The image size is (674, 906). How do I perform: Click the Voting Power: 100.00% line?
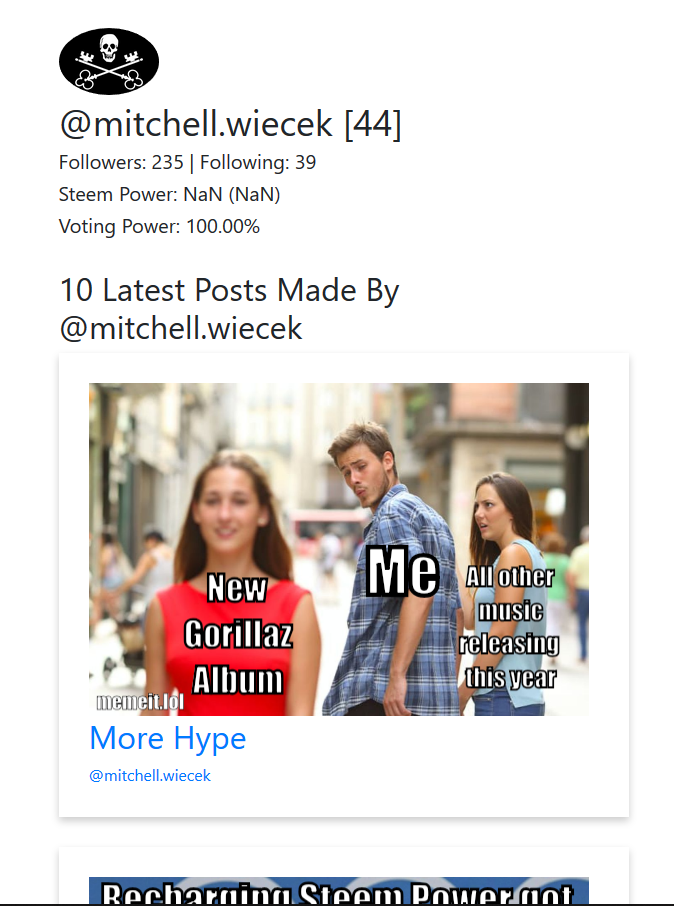159,226
